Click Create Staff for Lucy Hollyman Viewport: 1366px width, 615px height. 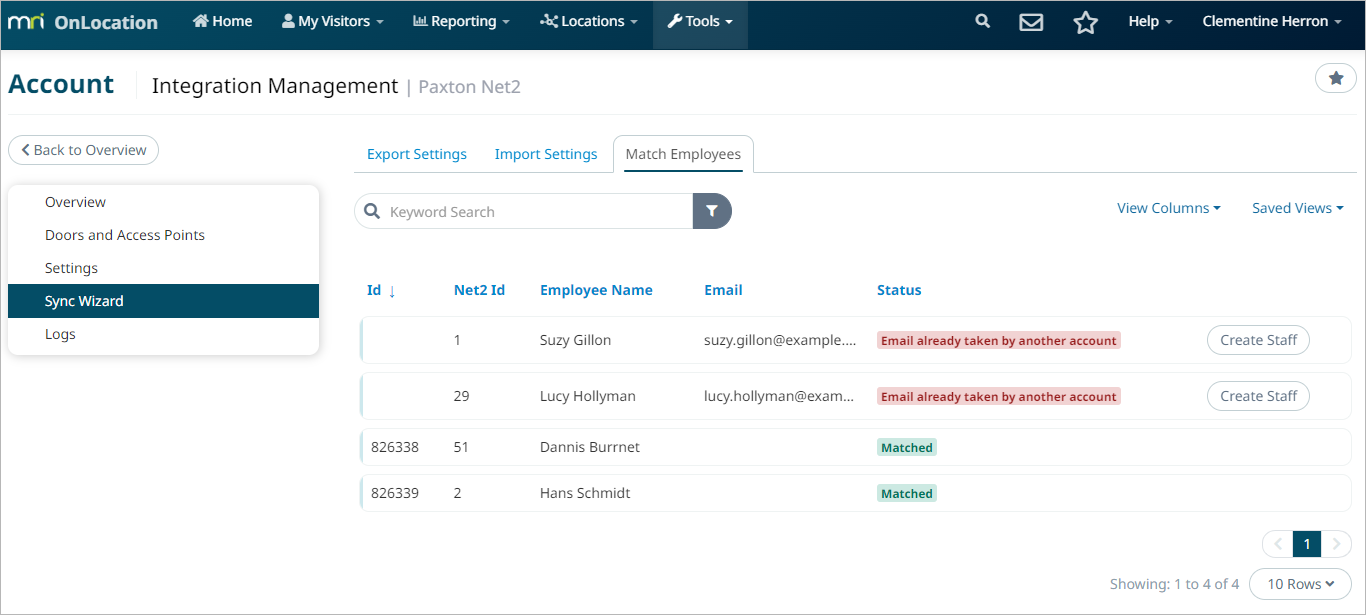pyautogui.click(x=1258, y=396)
